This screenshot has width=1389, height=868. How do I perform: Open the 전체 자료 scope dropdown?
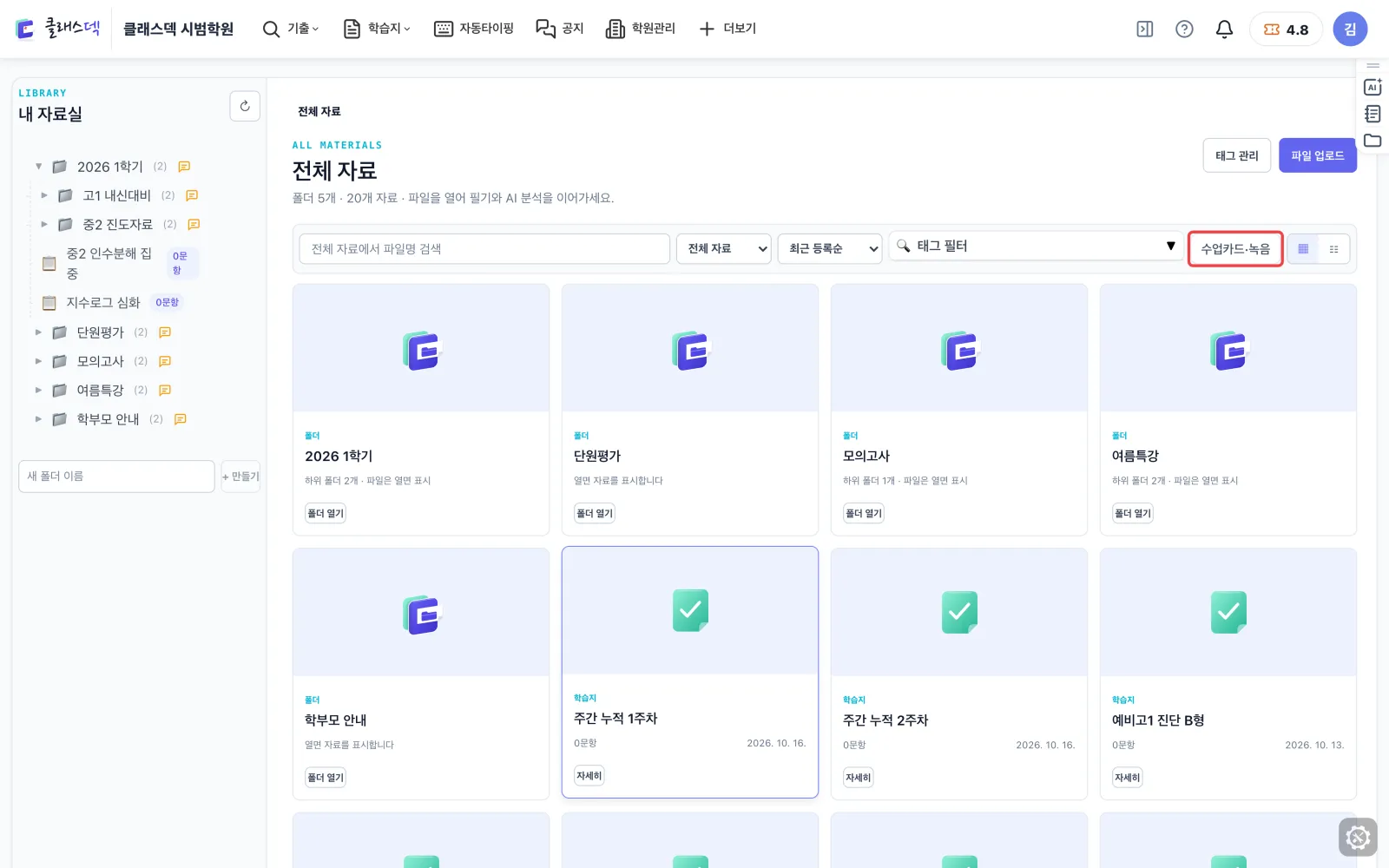click(723, 249)
